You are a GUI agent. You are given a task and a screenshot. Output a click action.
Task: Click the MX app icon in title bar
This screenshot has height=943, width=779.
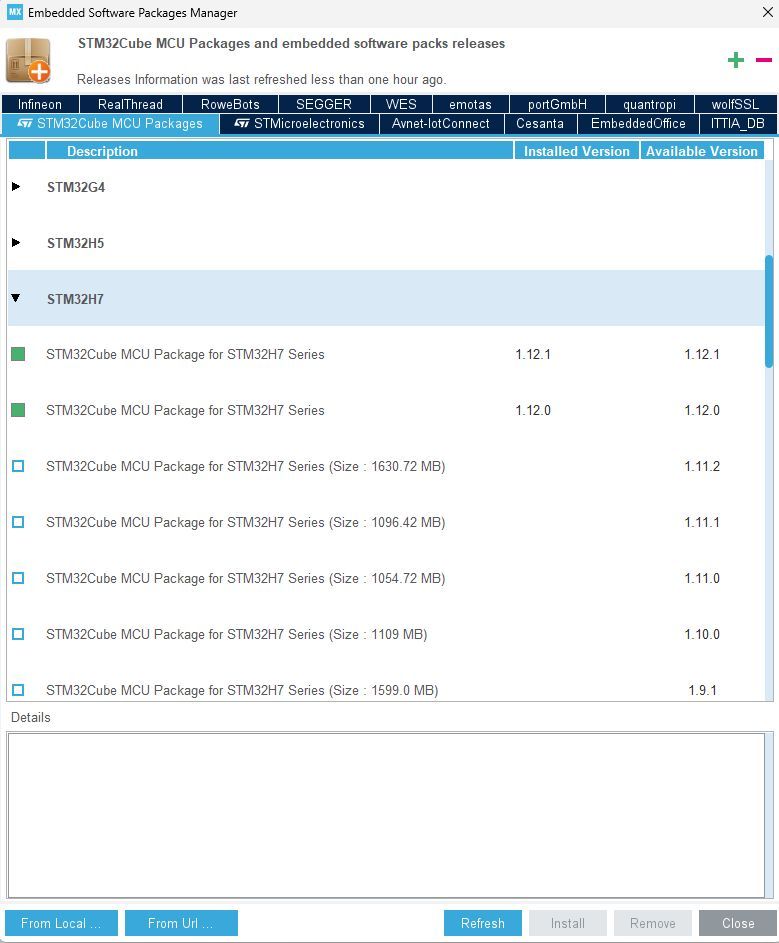pos(14,12)
